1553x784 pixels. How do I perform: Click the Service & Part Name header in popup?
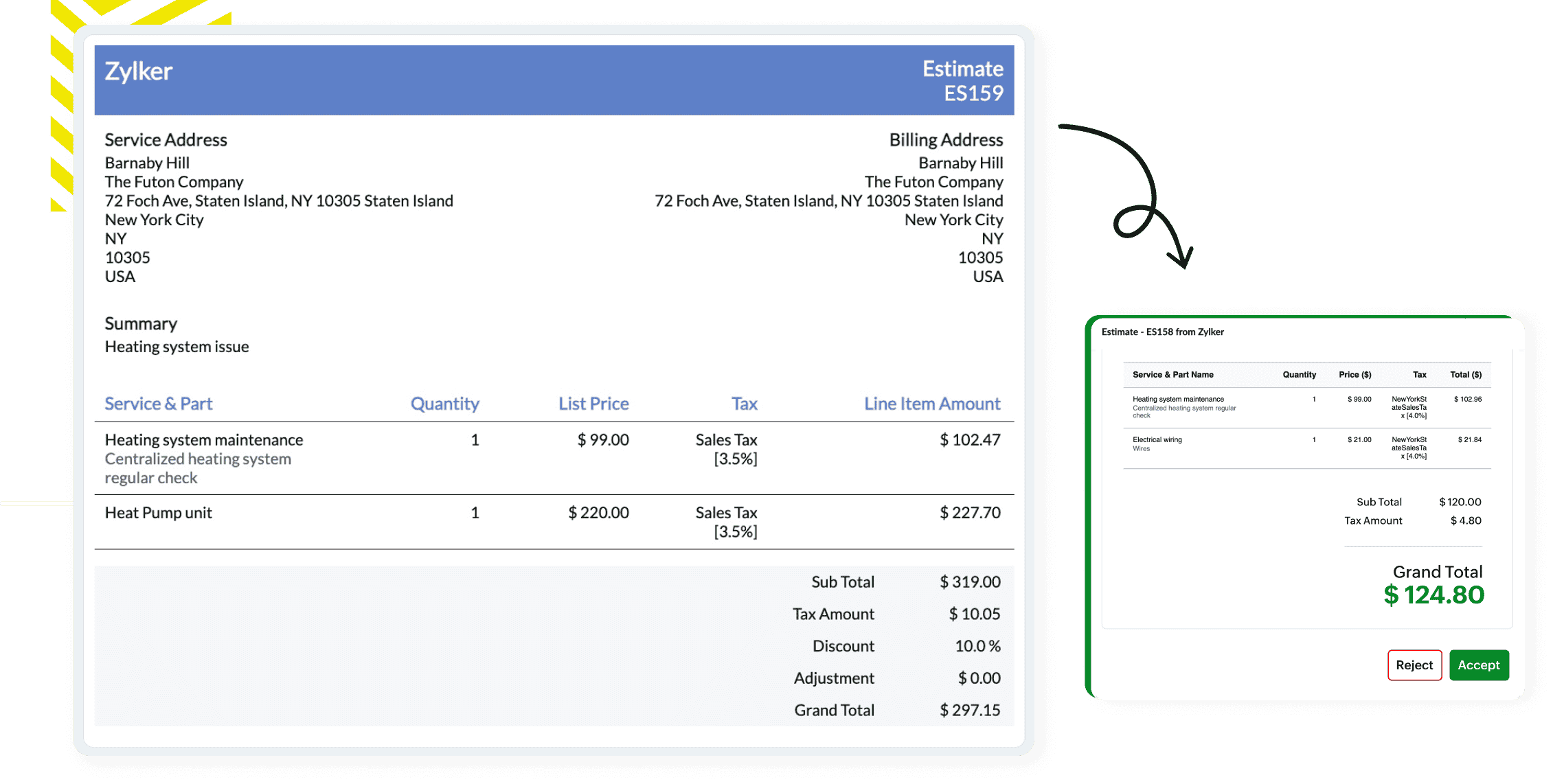click(x=1172, y=375)
